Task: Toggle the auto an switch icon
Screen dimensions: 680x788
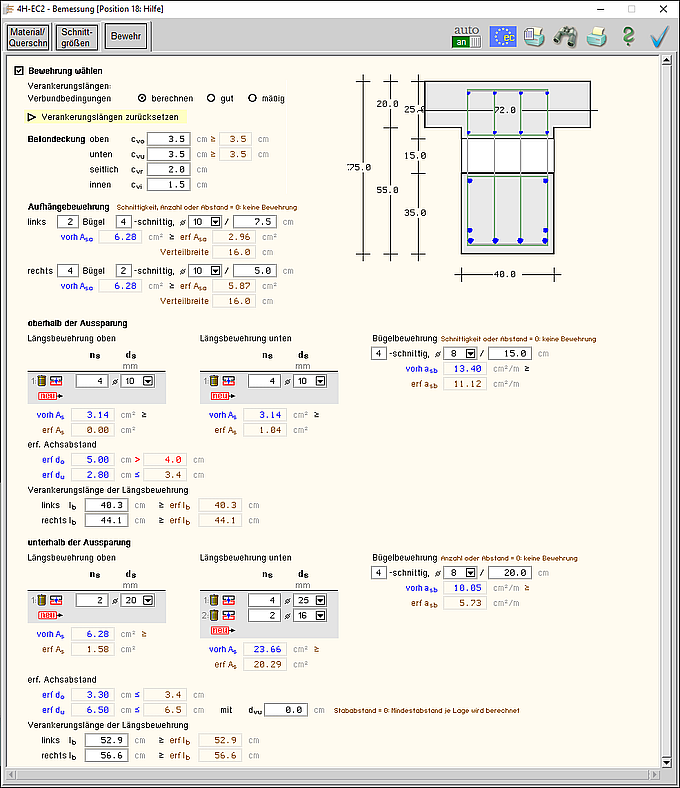Action: (468, 36)
